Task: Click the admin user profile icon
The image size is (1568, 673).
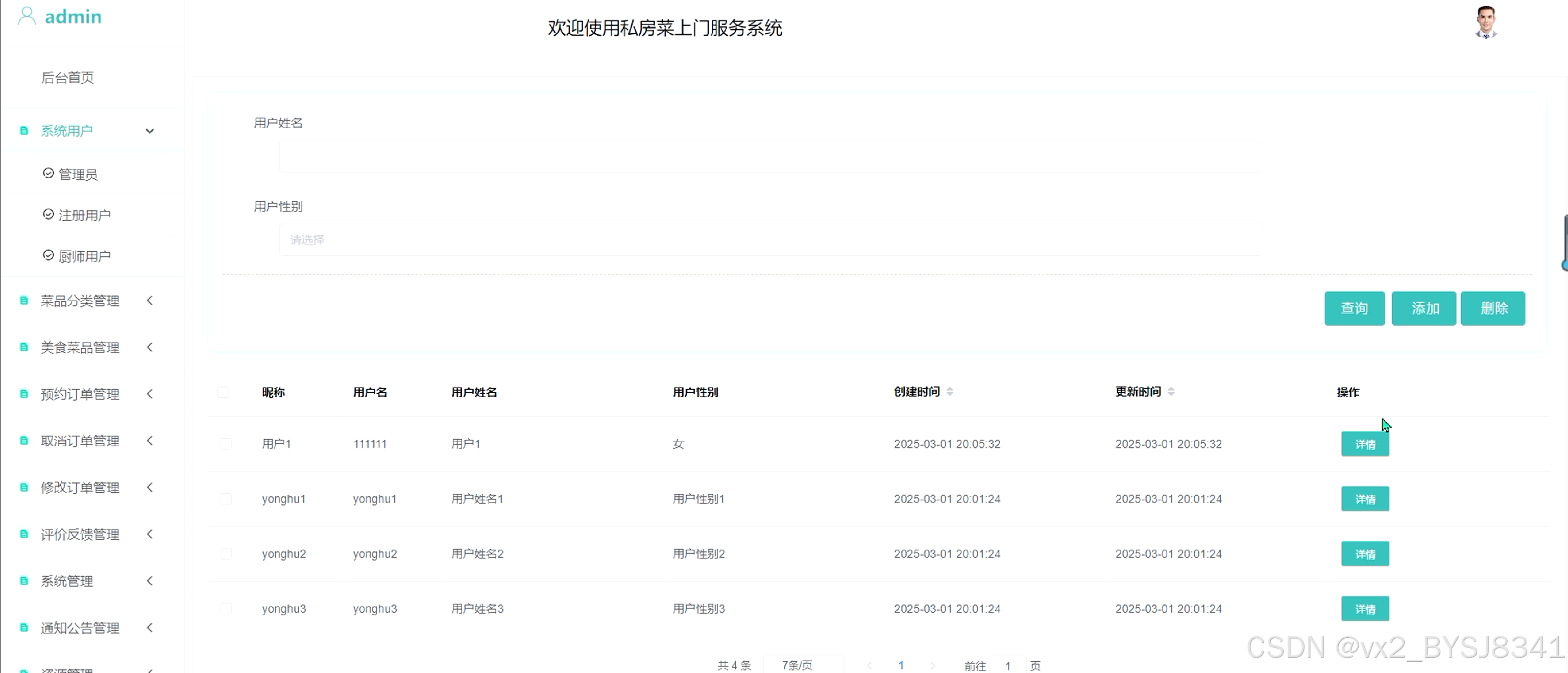Action: (27, 16)
